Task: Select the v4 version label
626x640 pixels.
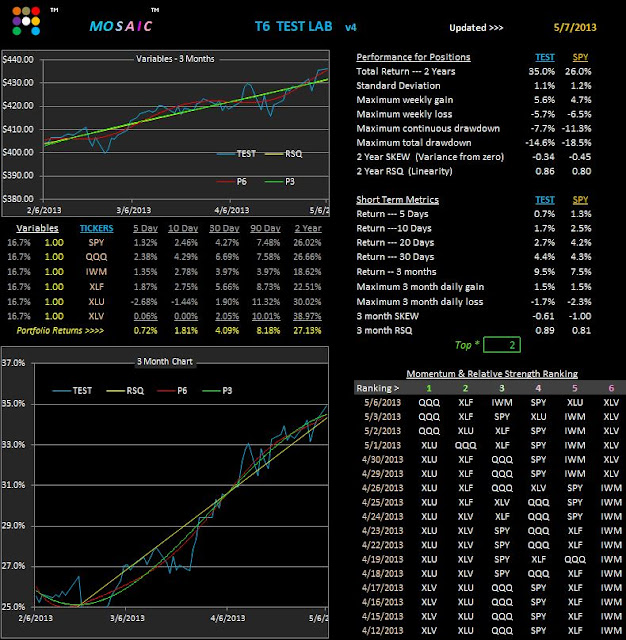Action: pyautogui.click(x=351, y=28)
